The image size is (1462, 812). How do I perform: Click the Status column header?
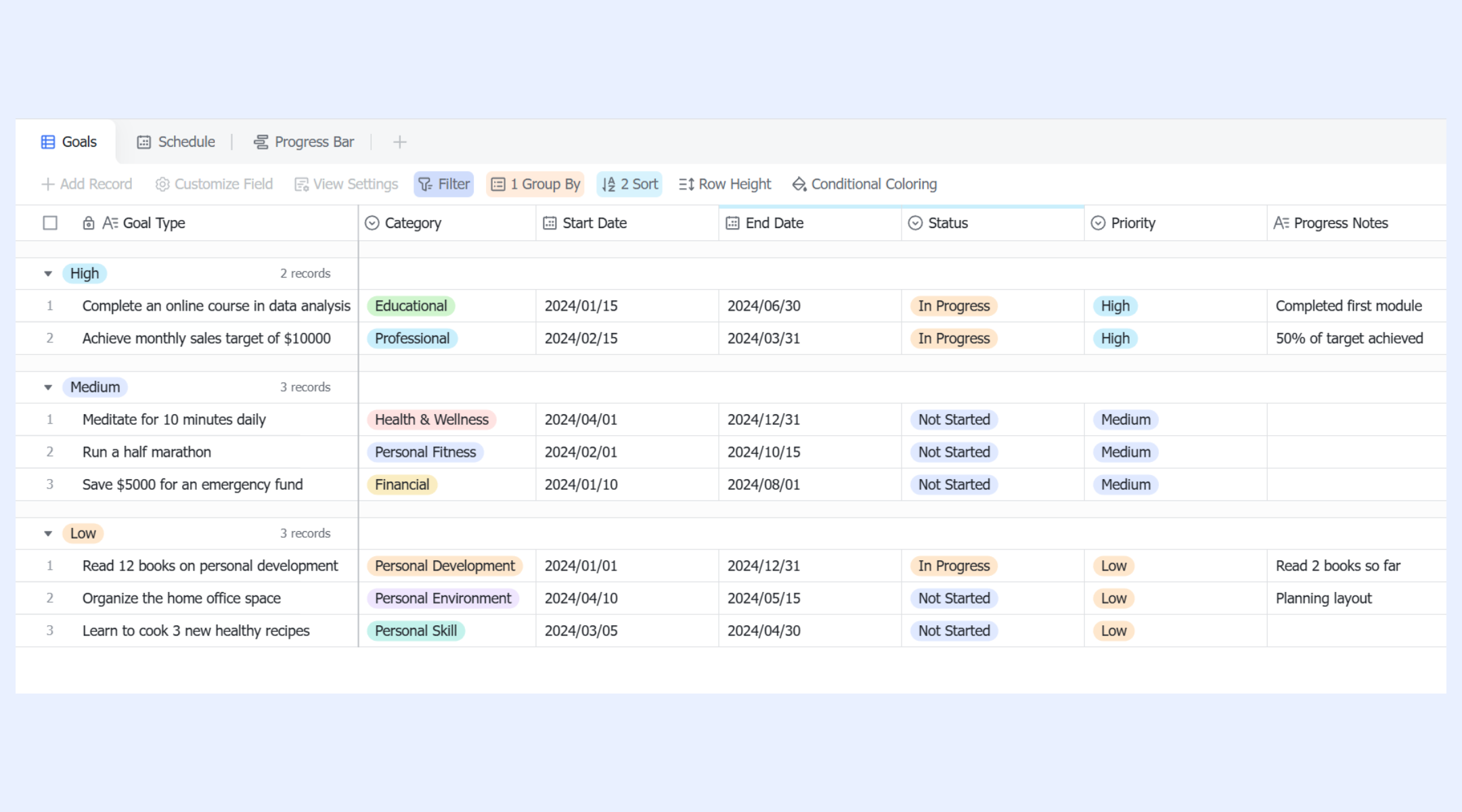click(x=992, y=223)
